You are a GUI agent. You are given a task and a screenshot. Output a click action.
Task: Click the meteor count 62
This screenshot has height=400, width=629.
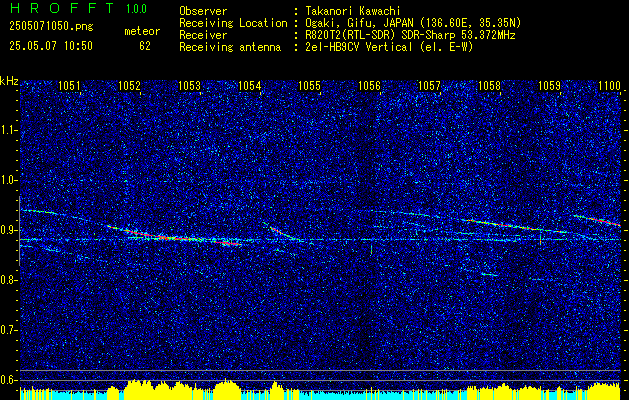(145, 46)
